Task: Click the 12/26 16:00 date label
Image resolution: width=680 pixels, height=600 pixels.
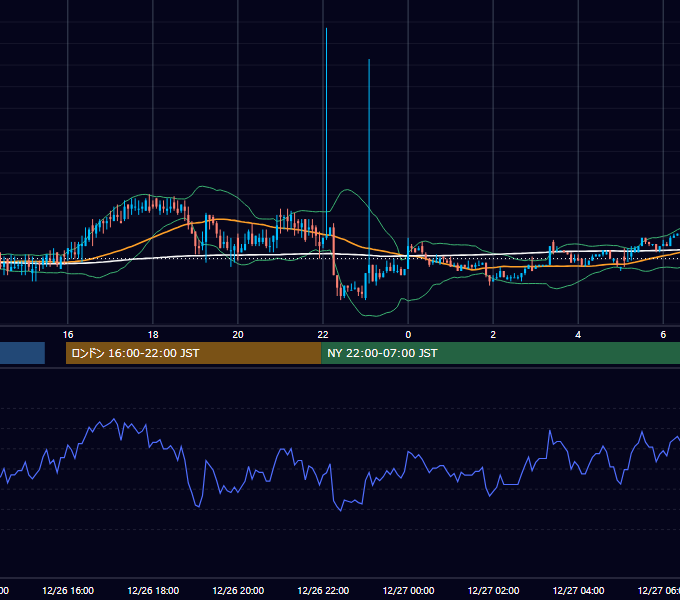Action: [x=68, y=590]
